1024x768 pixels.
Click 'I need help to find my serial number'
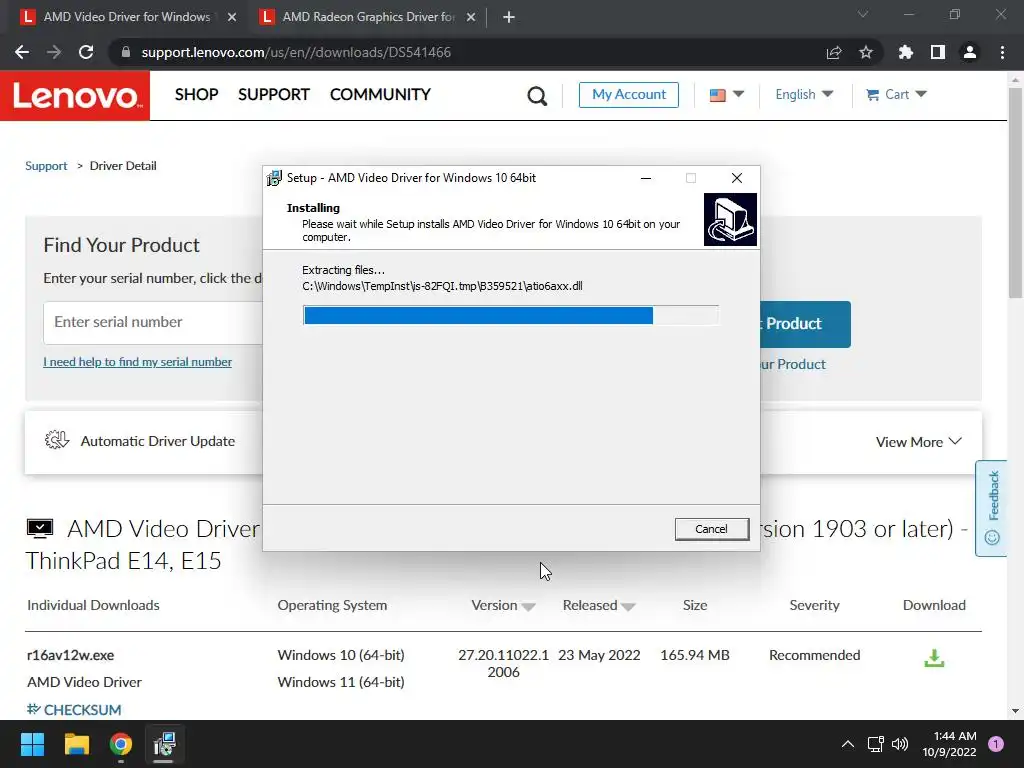coord(137,362)
